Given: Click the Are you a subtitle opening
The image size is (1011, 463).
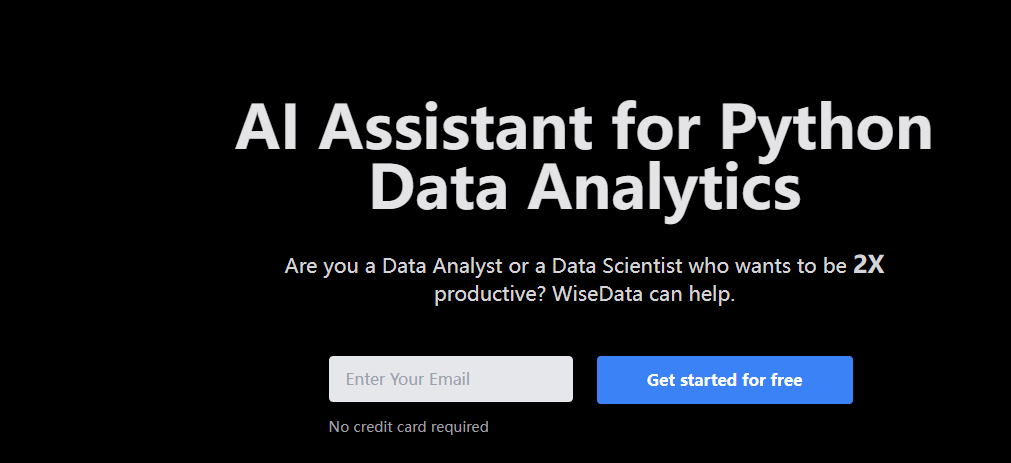Looking at the screenshot, I should coord(325,266).
